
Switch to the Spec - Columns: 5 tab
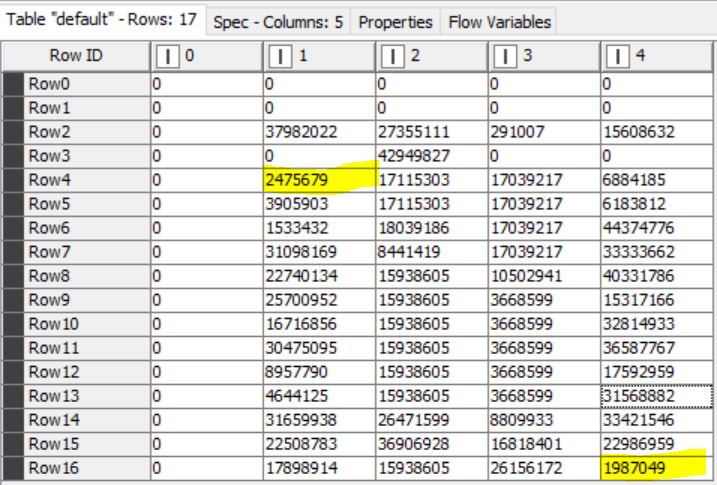click(281, 21)
